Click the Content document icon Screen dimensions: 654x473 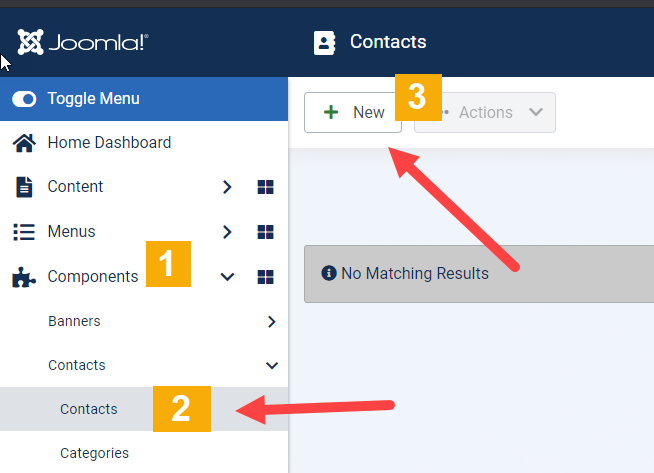(x=24, y=187)
